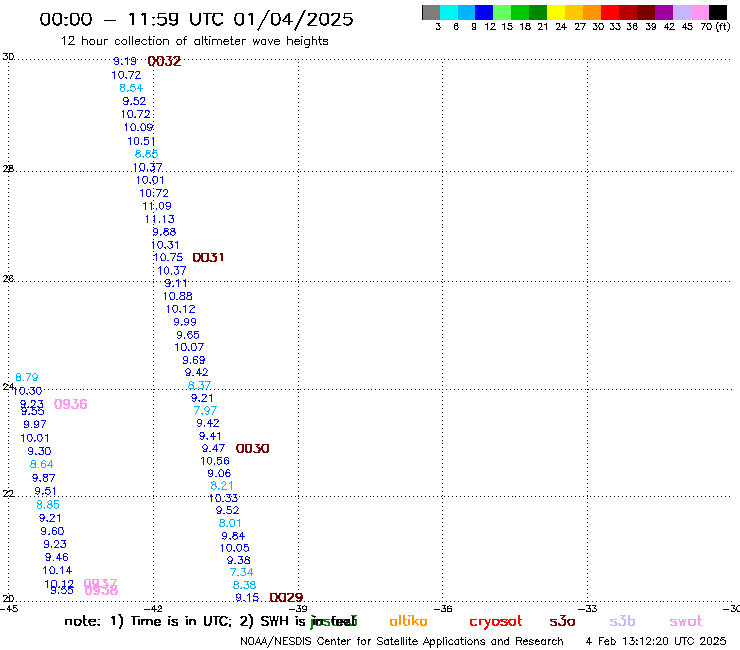
Task: Select the wave height reading 10.14
Action: (x=57, y=571)
